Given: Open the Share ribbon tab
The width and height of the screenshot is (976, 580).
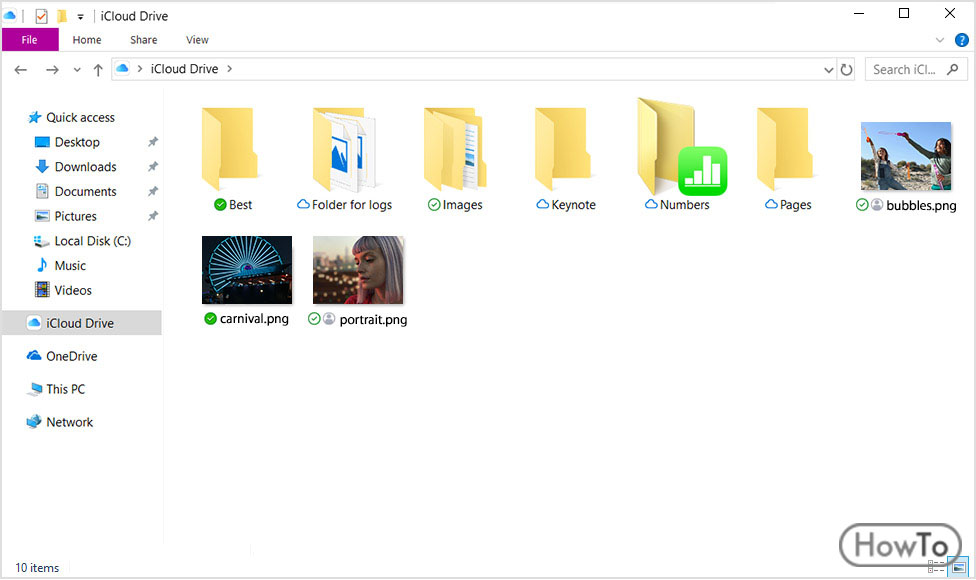Looking at the screenshot, I should (x=143, y=40).
